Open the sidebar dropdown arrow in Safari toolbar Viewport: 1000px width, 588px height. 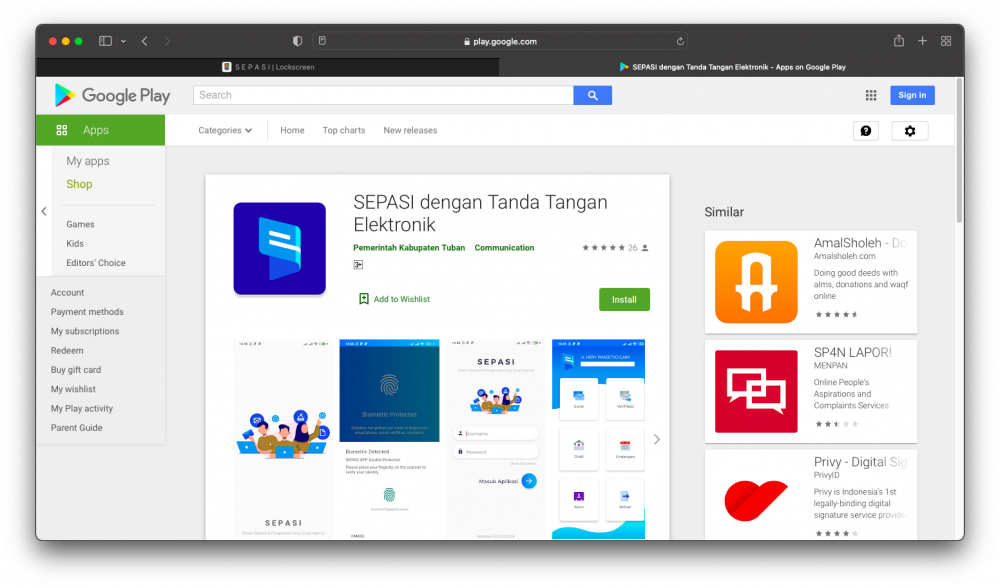123,41
